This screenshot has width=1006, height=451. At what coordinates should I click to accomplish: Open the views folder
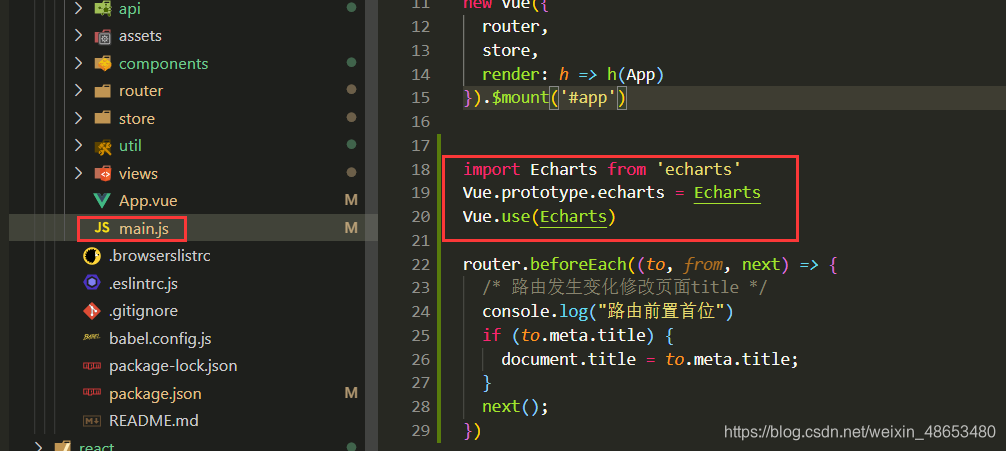[138, 173]
